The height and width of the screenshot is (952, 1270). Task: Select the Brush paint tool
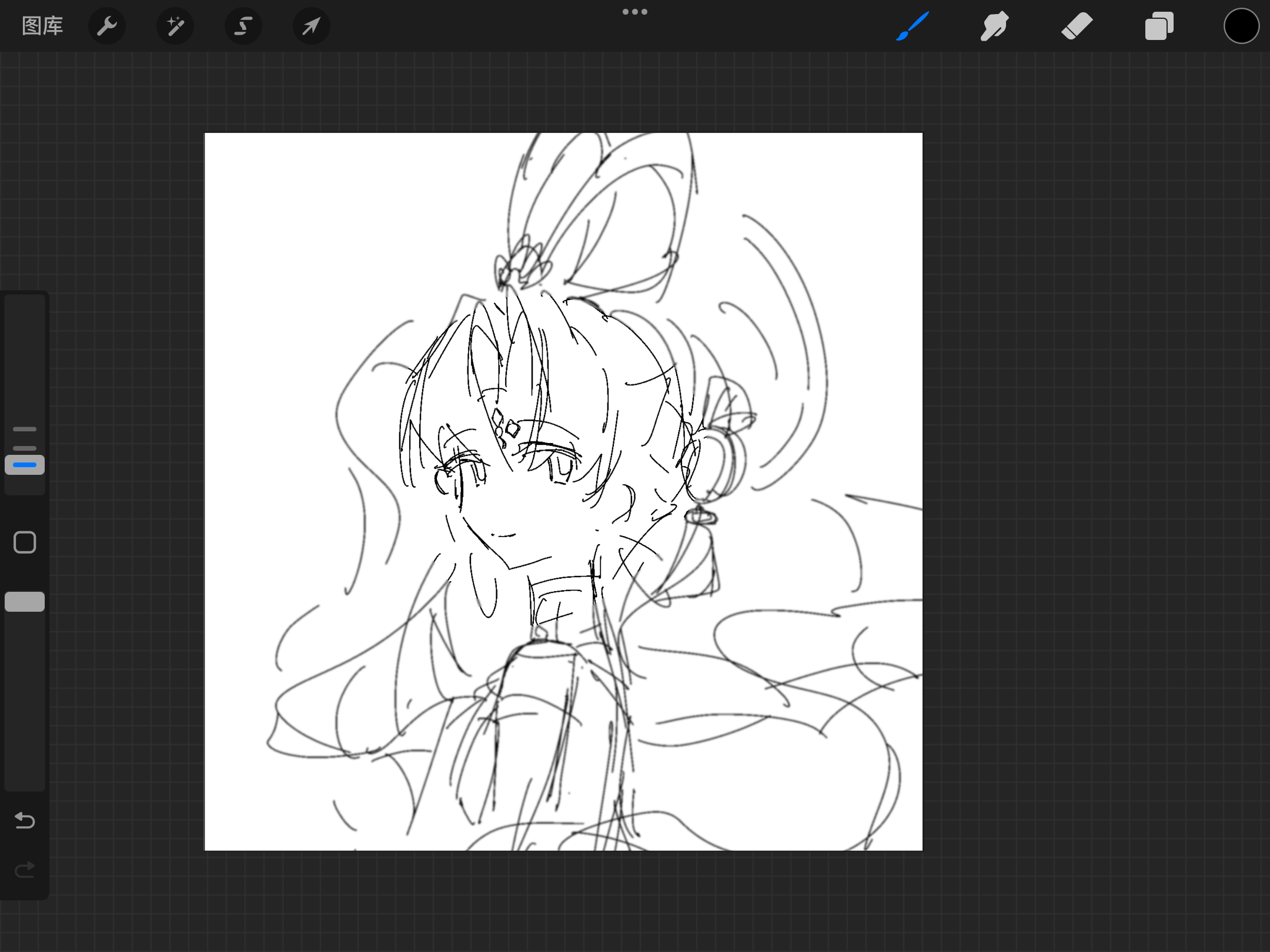(913, 26)
